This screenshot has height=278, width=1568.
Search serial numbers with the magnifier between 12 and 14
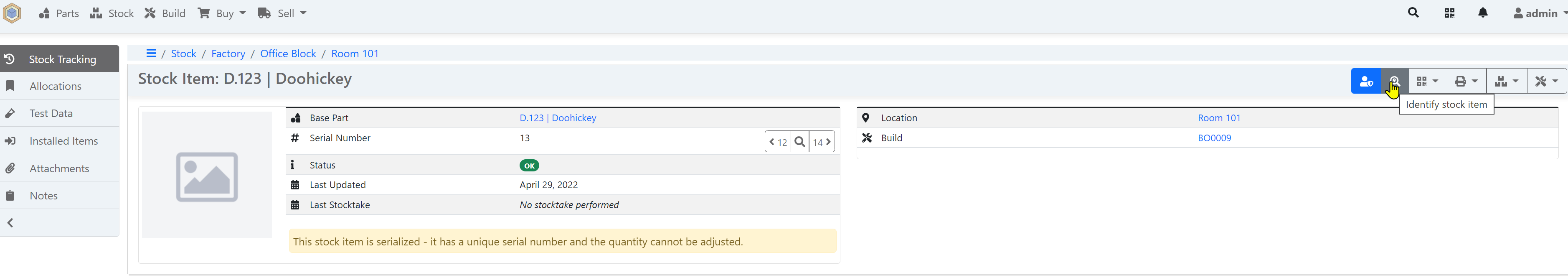tap(799, 141)
